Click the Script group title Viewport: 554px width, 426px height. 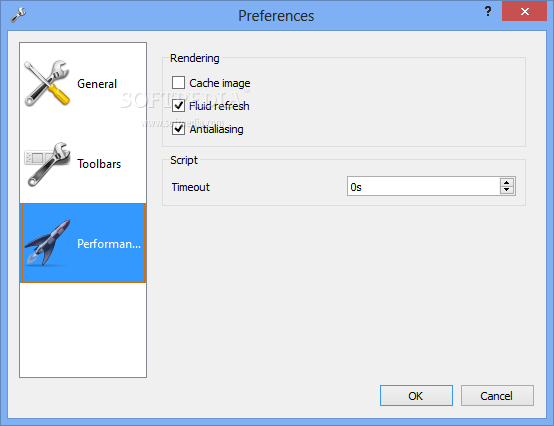click(184, 160)
